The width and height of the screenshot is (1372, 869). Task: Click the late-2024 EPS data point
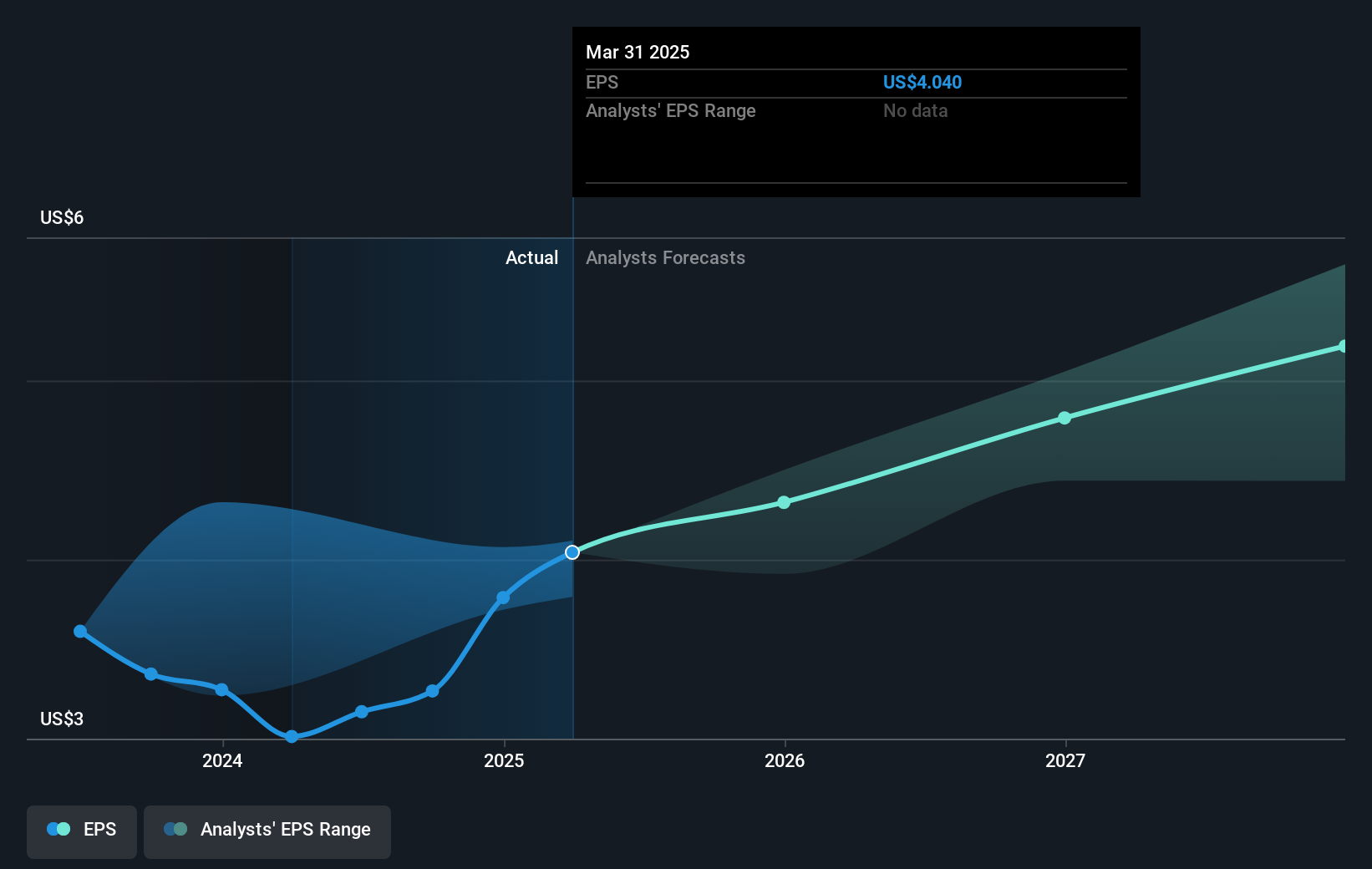point(432,691)
